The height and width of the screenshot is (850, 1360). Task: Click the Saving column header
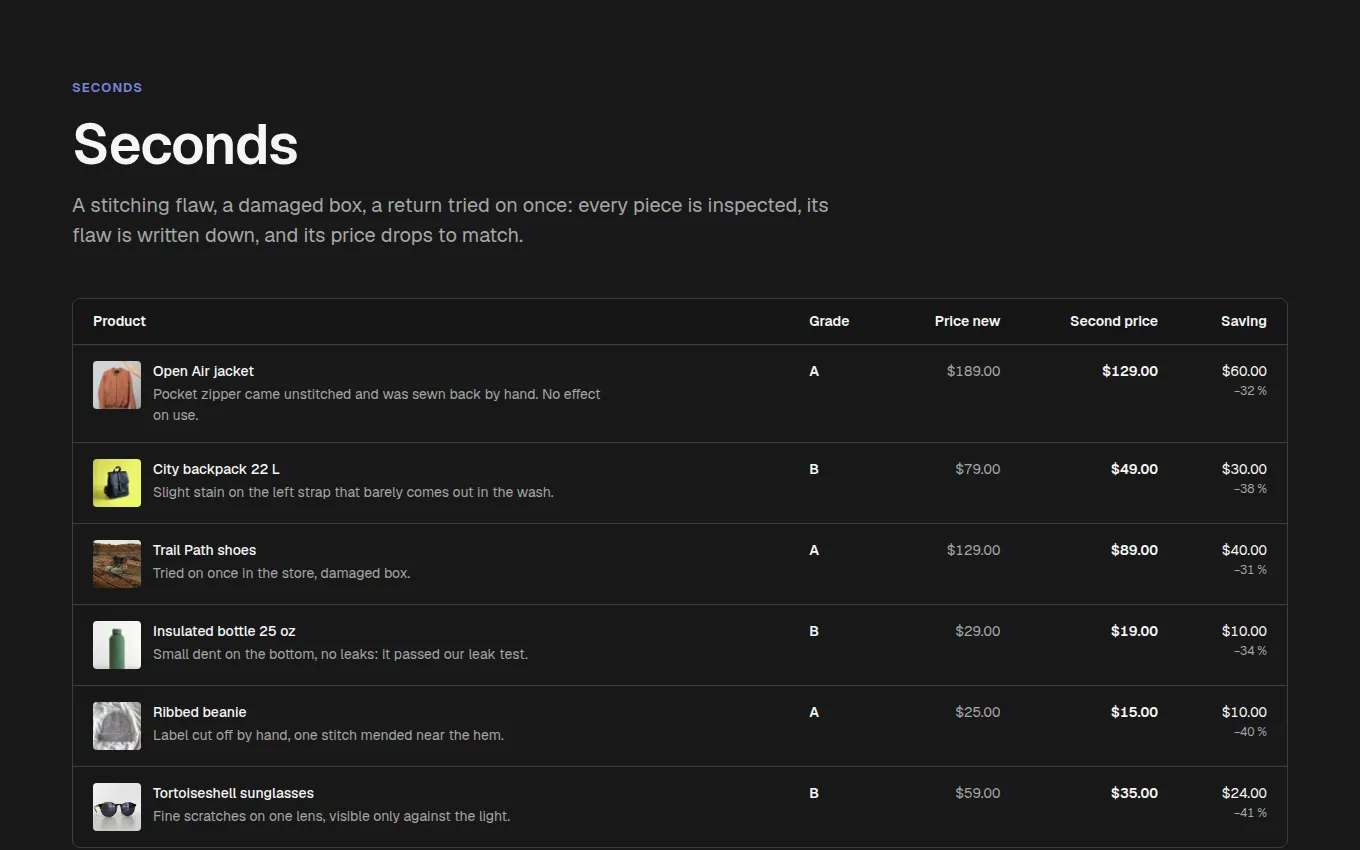point(1244,321)
